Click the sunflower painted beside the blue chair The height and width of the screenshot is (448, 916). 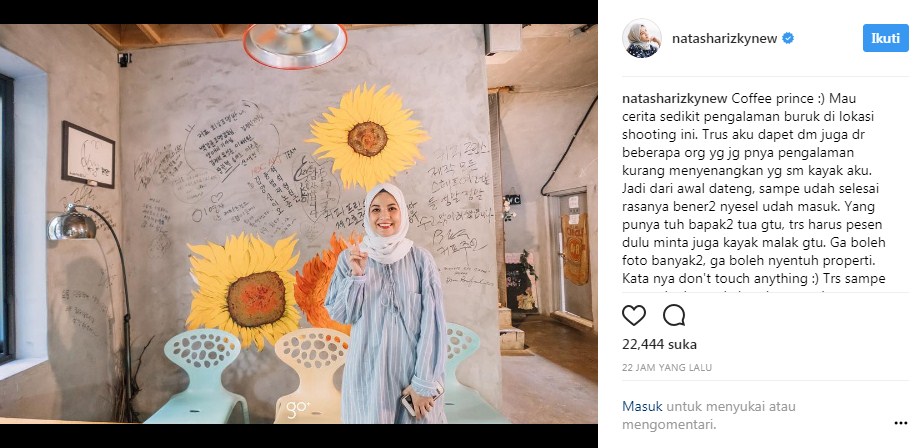coord(244,290)
